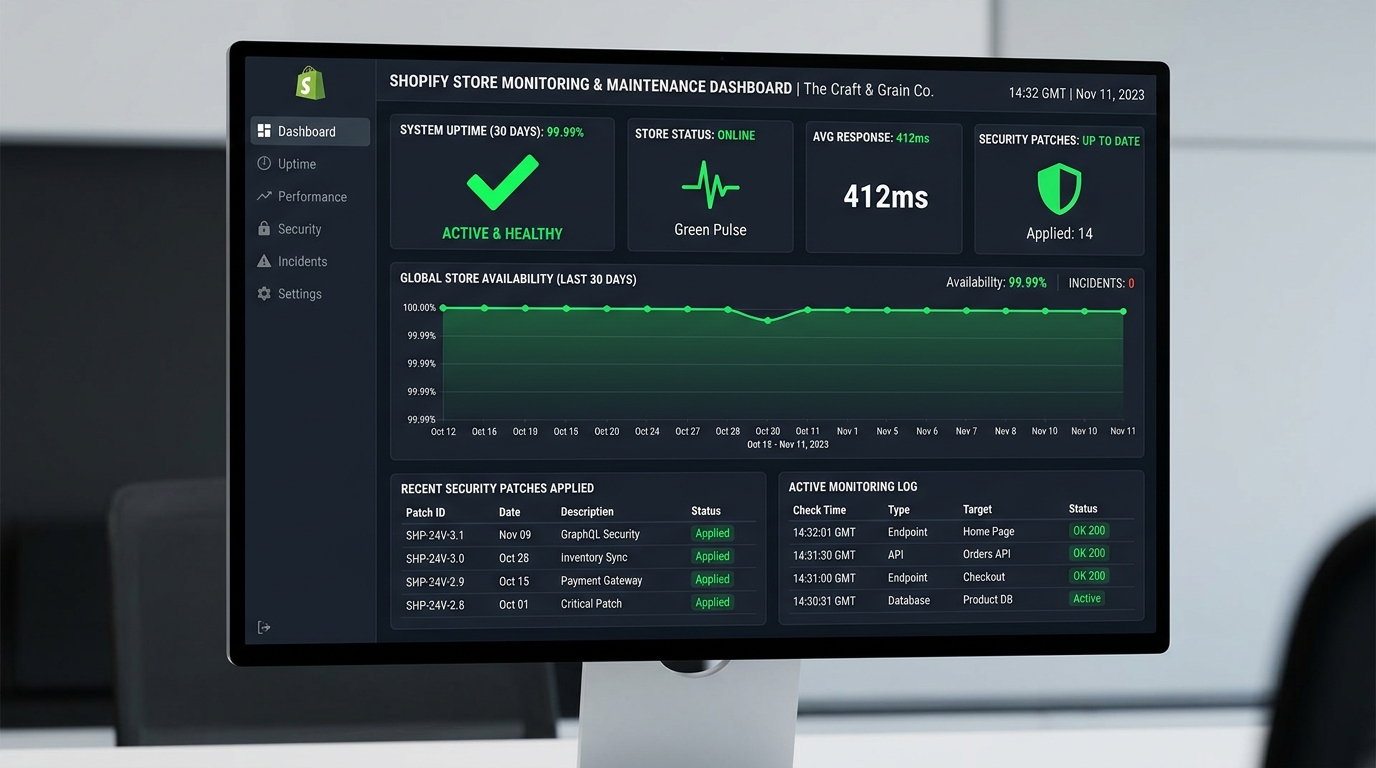Click OK 200 badge for Orders API
Viewport: 1376px width, 768px height.
click(x=1089, y=553)
